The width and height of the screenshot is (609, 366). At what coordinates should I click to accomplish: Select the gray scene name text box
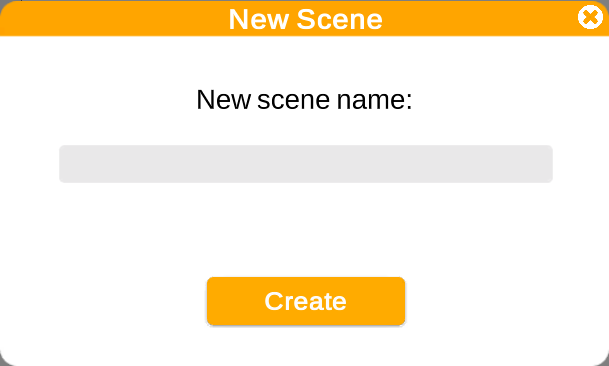tap(306, 164)
